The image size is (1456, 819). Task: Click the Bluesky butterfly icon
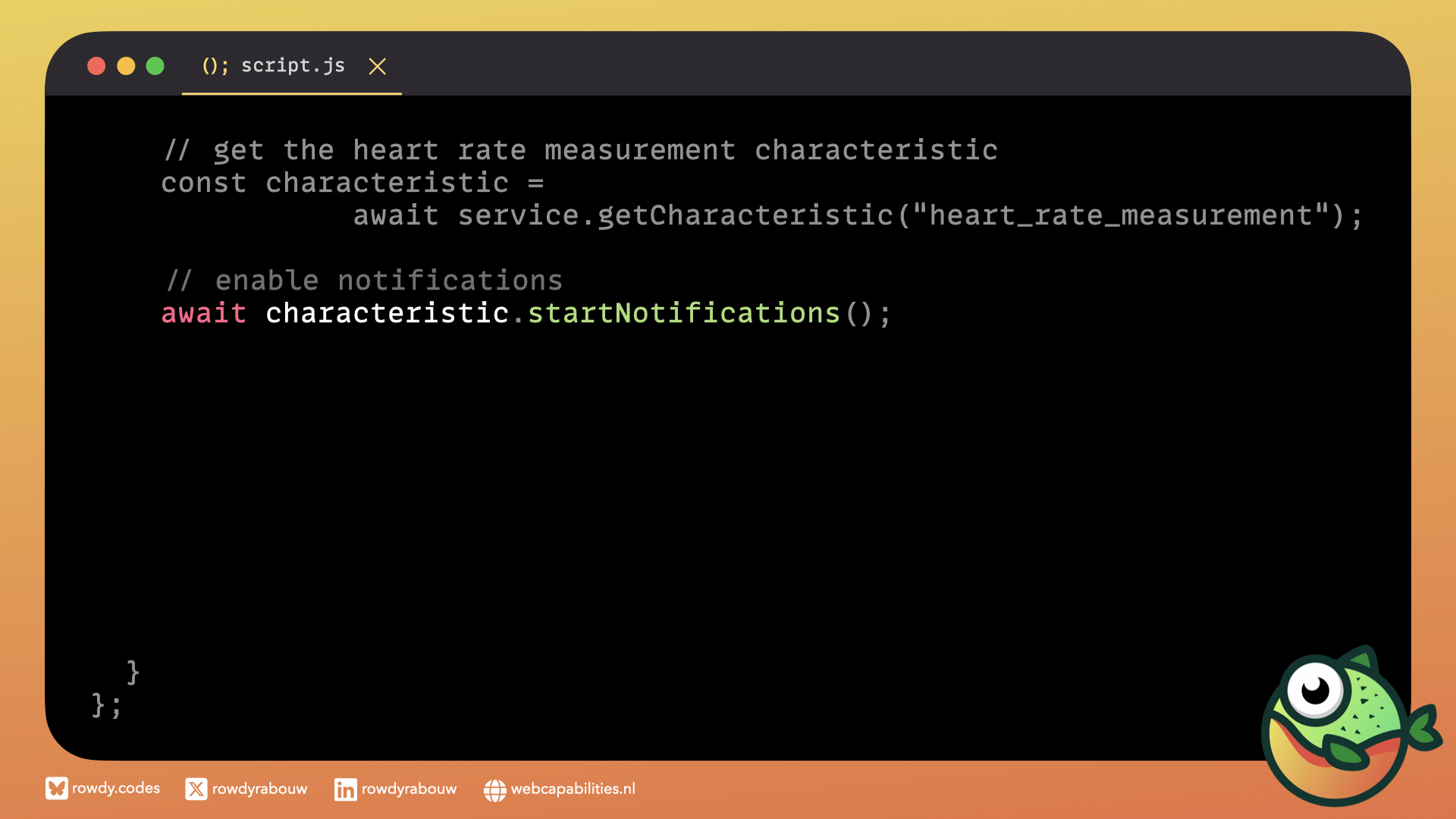56,789
